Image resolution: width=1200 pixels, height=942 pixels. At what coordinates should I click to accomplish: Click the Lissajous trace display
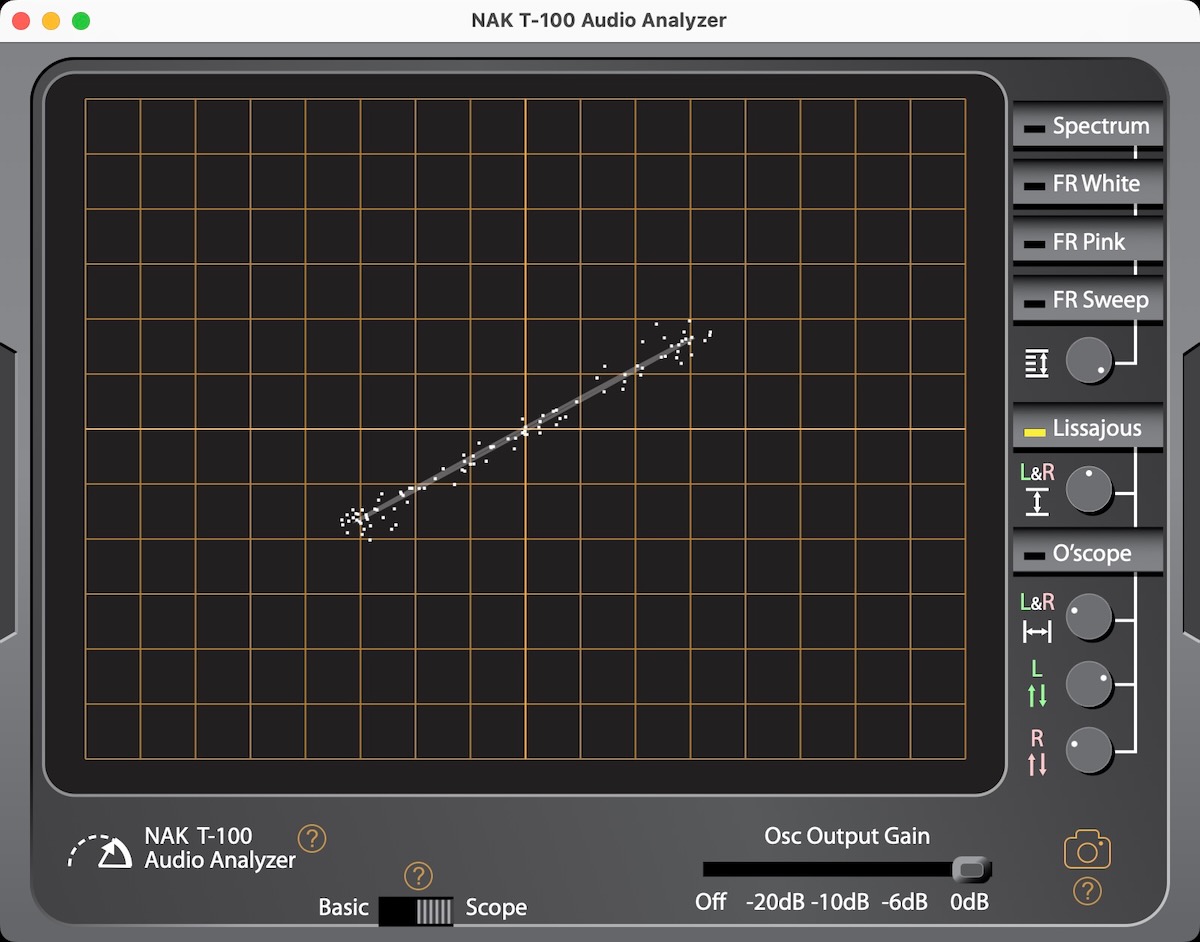[525, 428]
